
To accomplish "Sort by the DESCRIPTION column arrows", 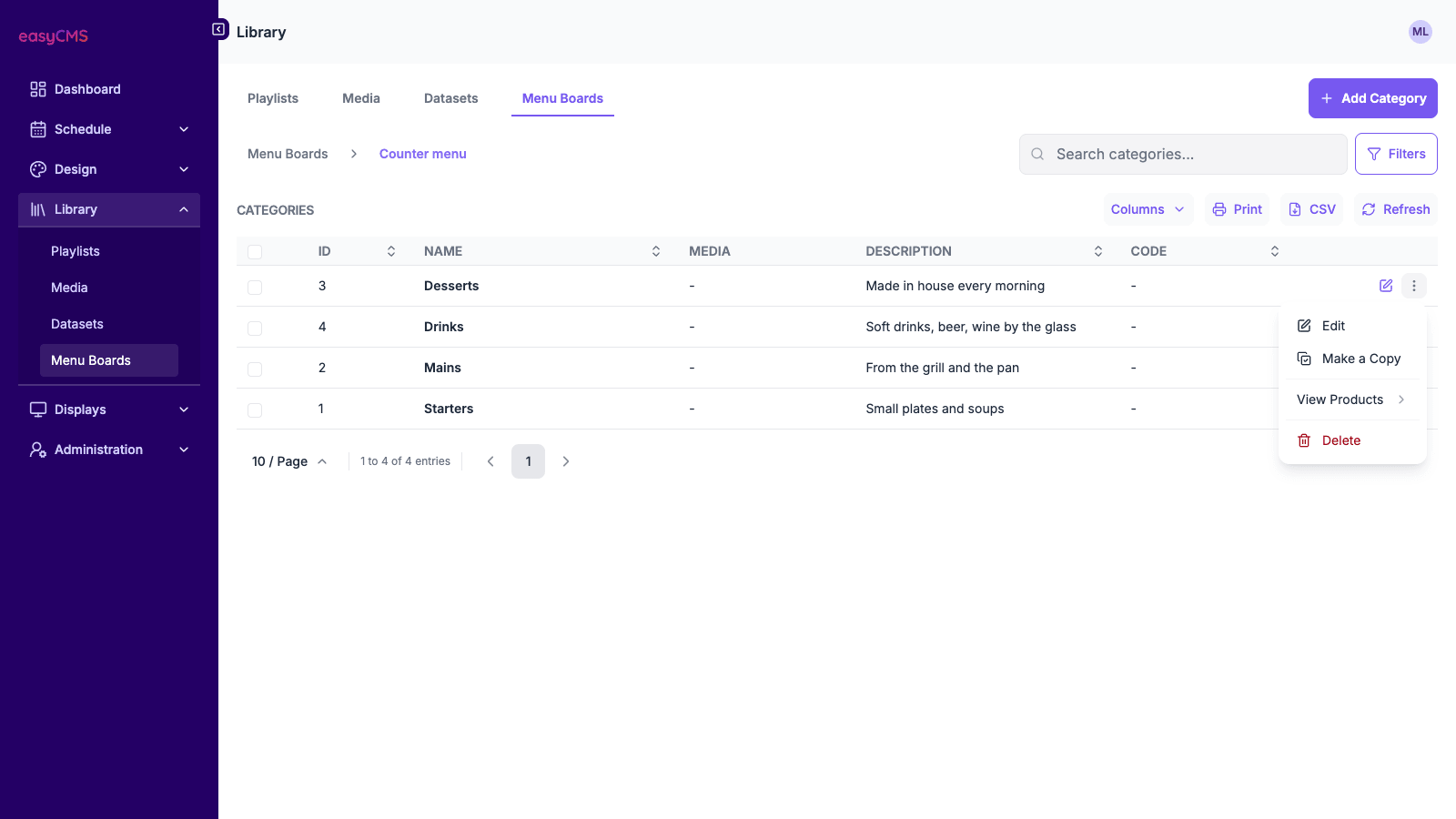I will click(x=1097, y=251).
